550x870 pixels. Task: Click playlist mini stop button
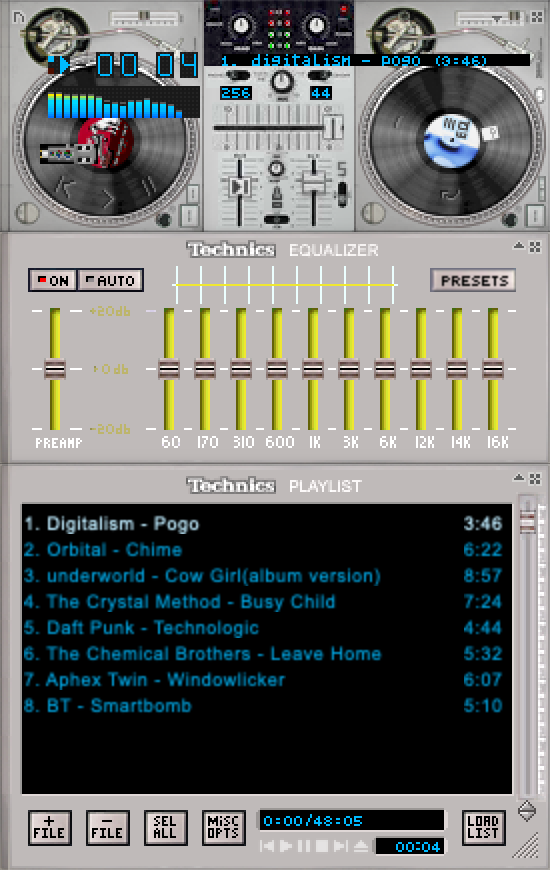pos(322,846)
